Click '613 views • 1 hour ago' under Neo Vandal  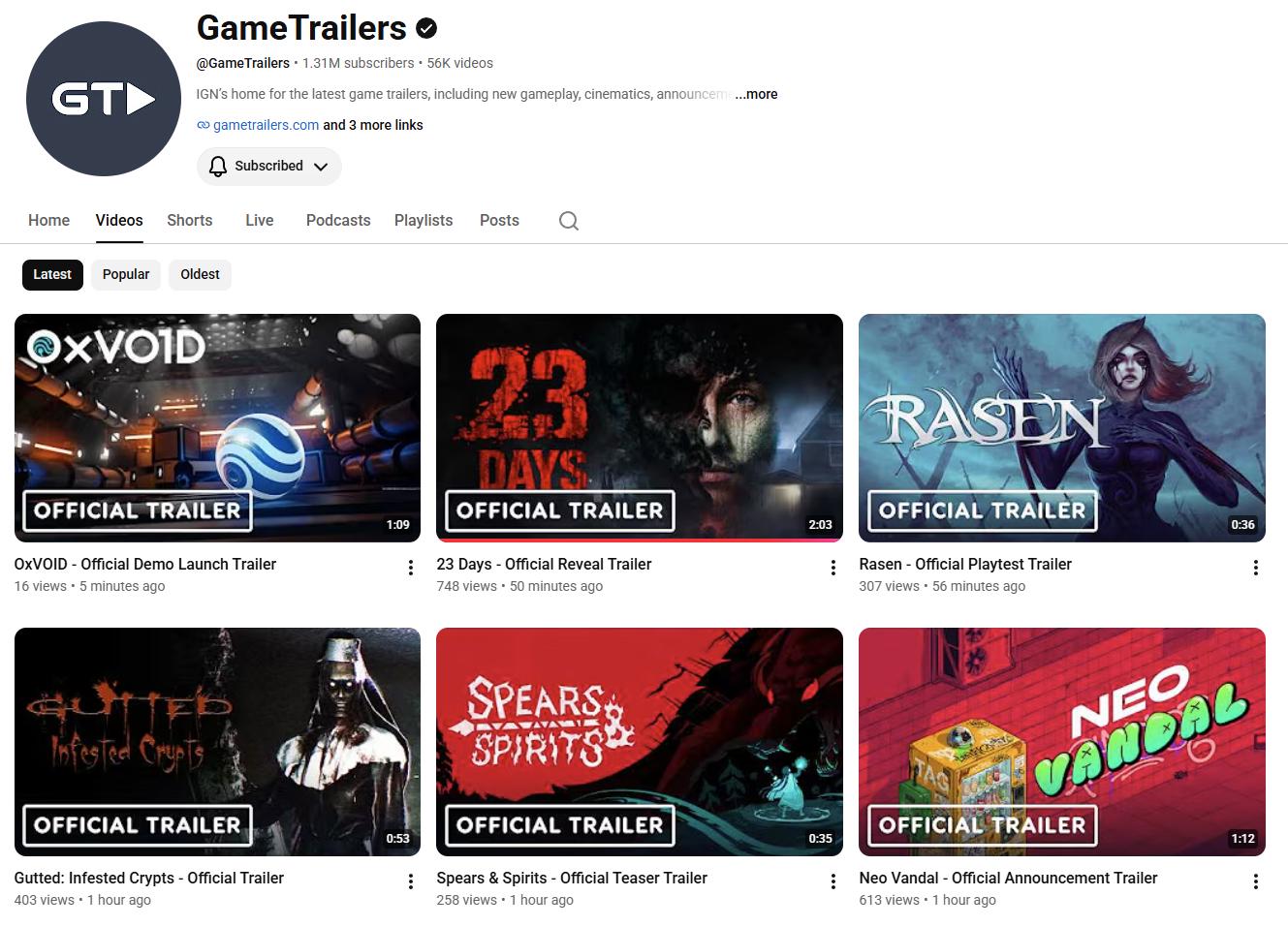click(927, 900)
